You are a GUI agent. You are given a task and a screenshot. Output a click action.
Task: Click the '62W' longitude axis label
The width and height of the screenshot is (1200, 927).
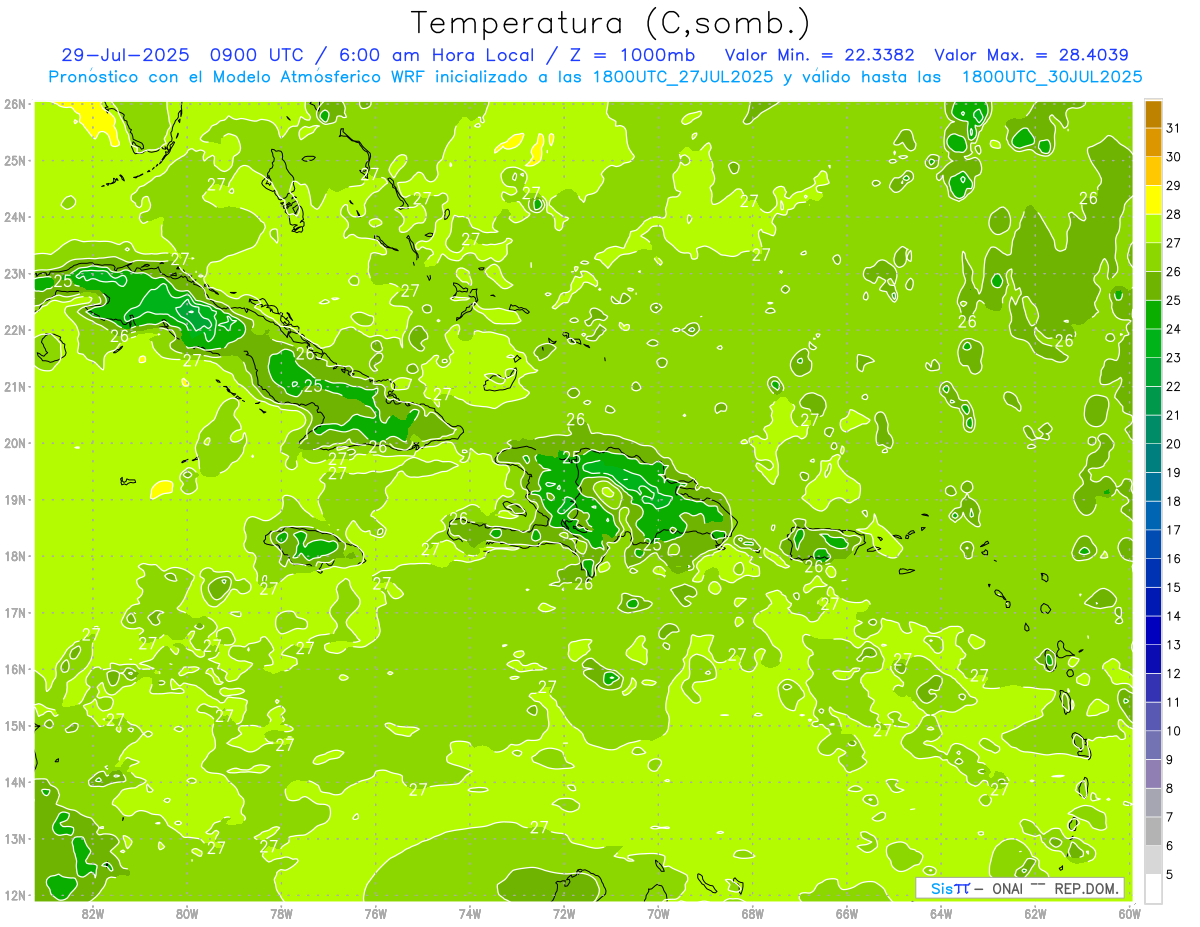pyautogui.click(x=1035, y=913)
